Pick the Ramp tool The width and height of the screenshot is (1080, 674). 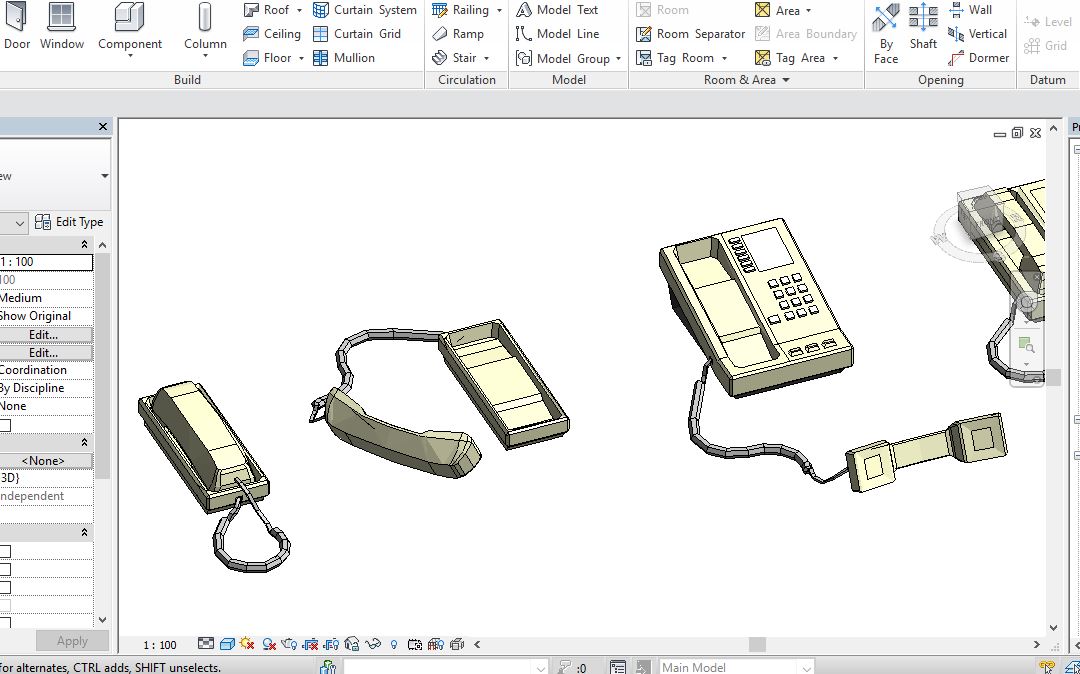(458, 34)
